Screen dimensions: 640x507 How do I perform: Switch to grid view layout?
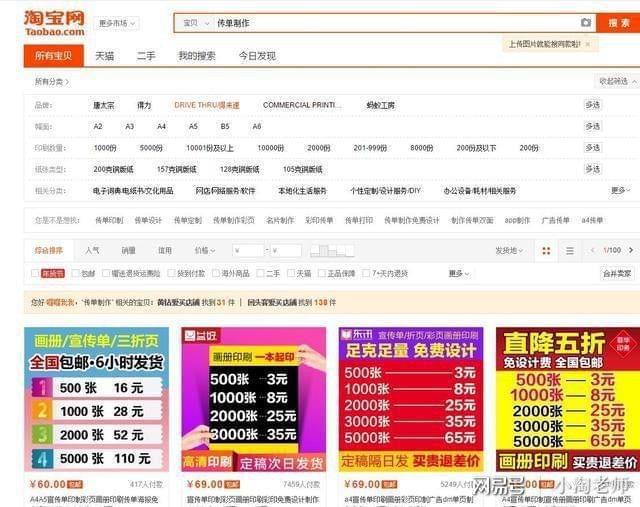pos(546,251)
